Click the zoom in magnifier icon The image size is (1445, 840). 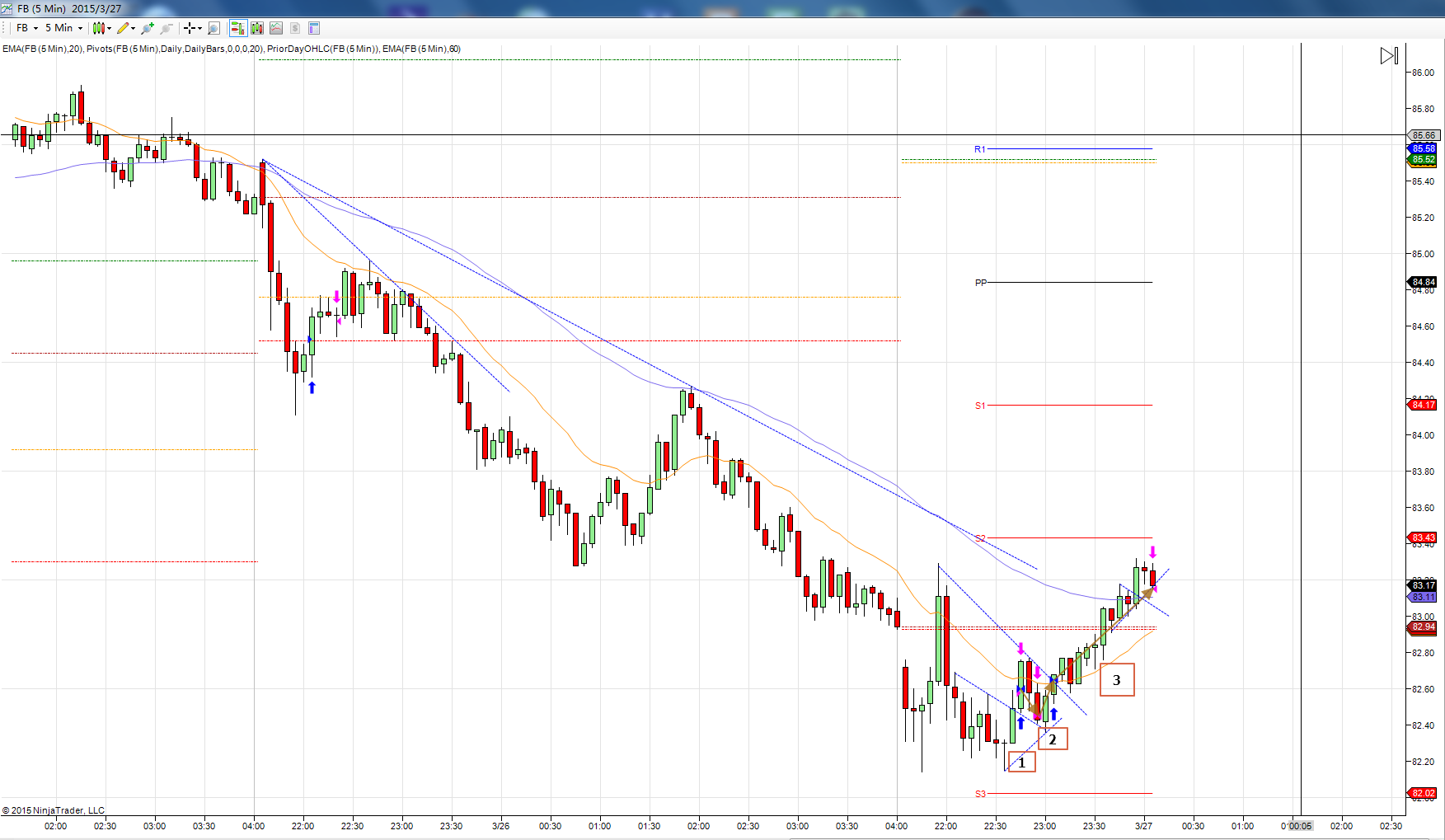coord(148,28)
